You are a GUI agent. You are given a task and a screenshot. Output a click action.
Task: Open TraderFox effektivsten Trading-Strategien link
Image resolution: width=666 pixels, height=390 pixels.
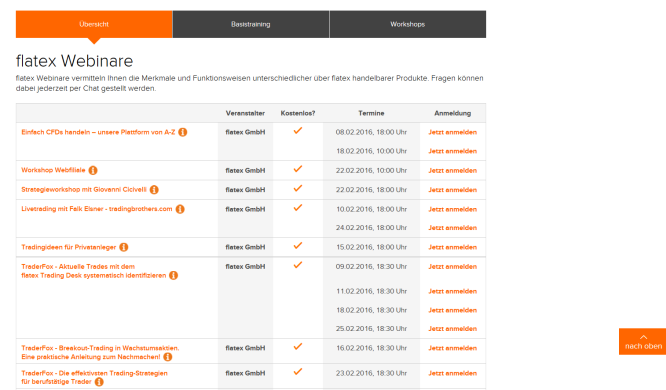pyautogui.click(x=94, y=377)
